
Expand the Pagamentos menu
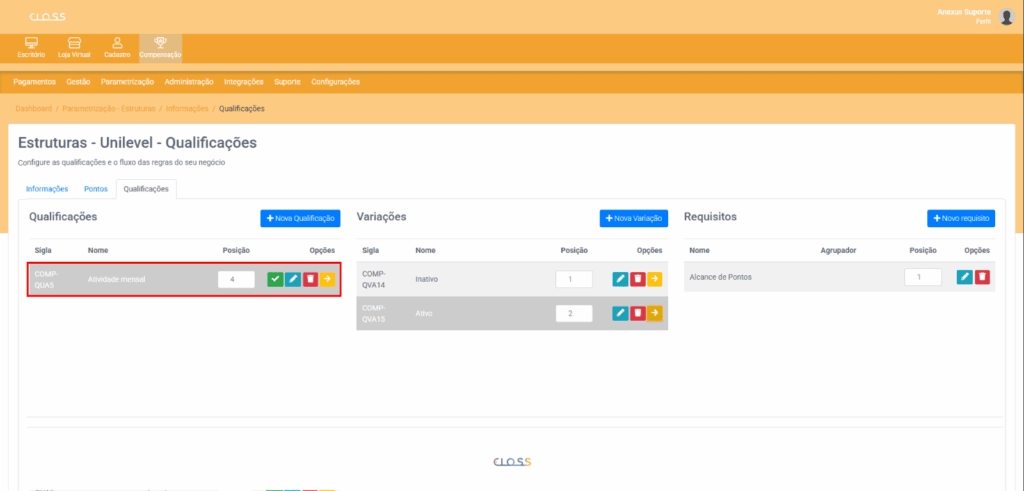pos(35,82)
